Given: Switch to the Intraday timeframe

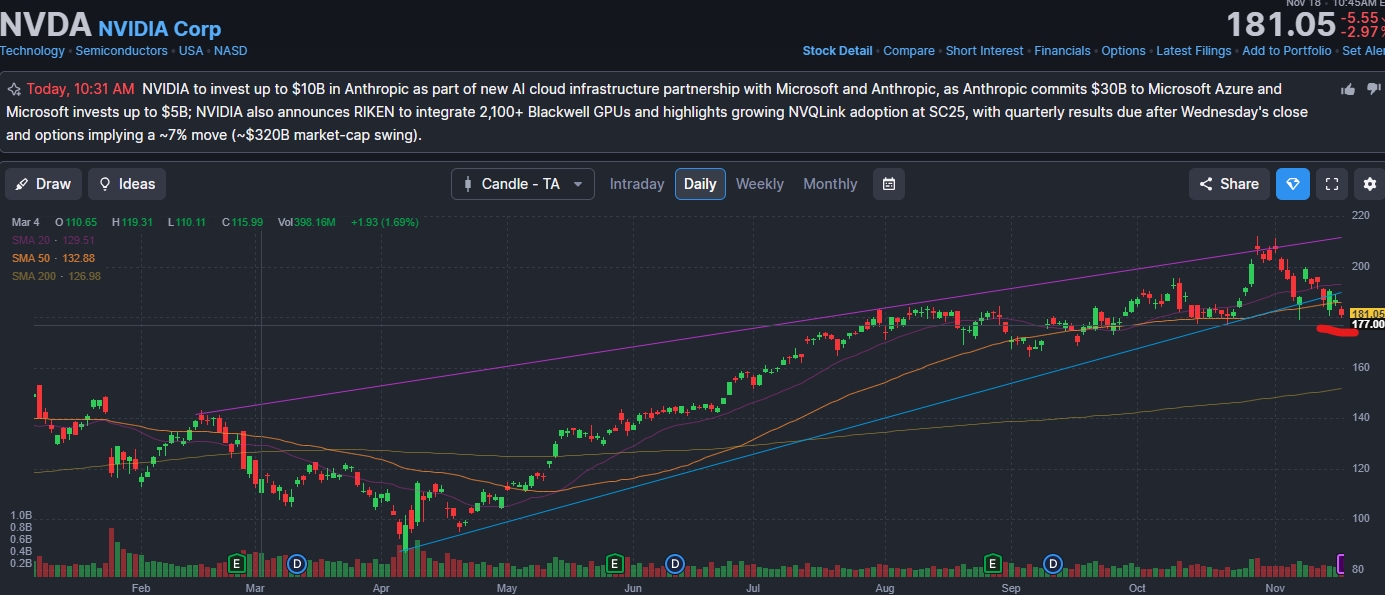Looking at the screenshot, I should (x=636, y=184).
